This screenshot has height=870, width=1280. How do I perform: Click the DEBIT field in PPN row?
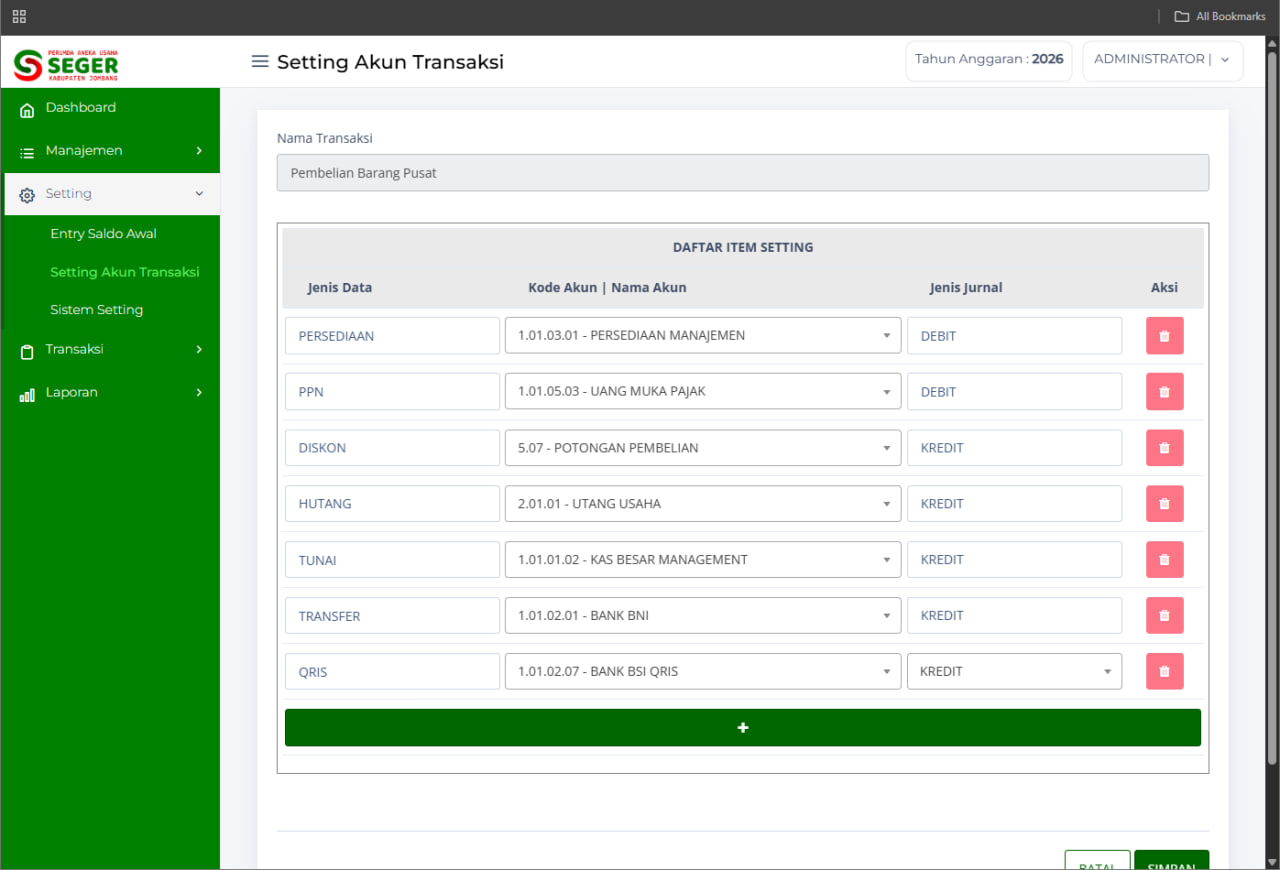[1014, 392]
